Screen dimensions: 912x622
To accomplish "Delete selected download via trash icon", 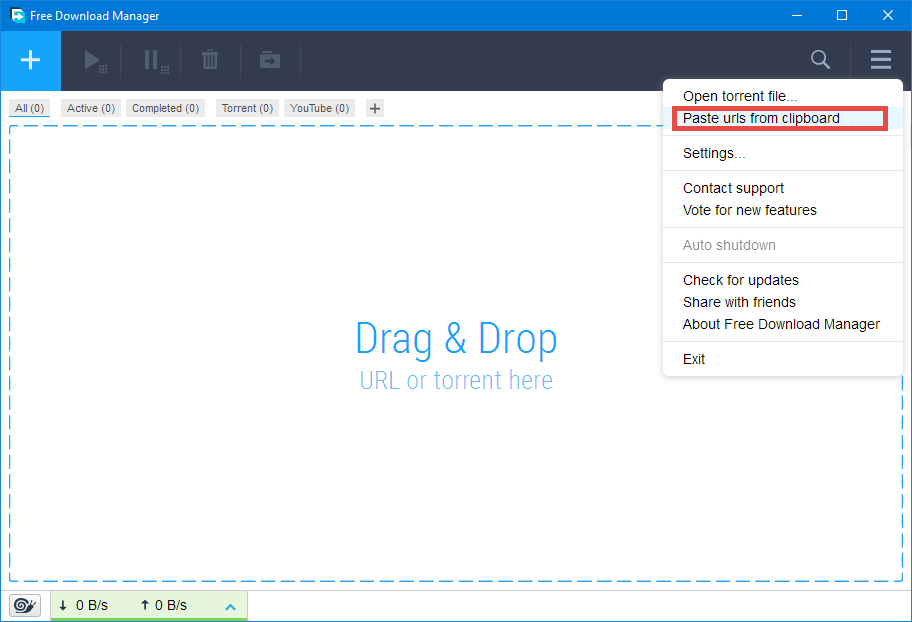I will [x=210, y=59].
